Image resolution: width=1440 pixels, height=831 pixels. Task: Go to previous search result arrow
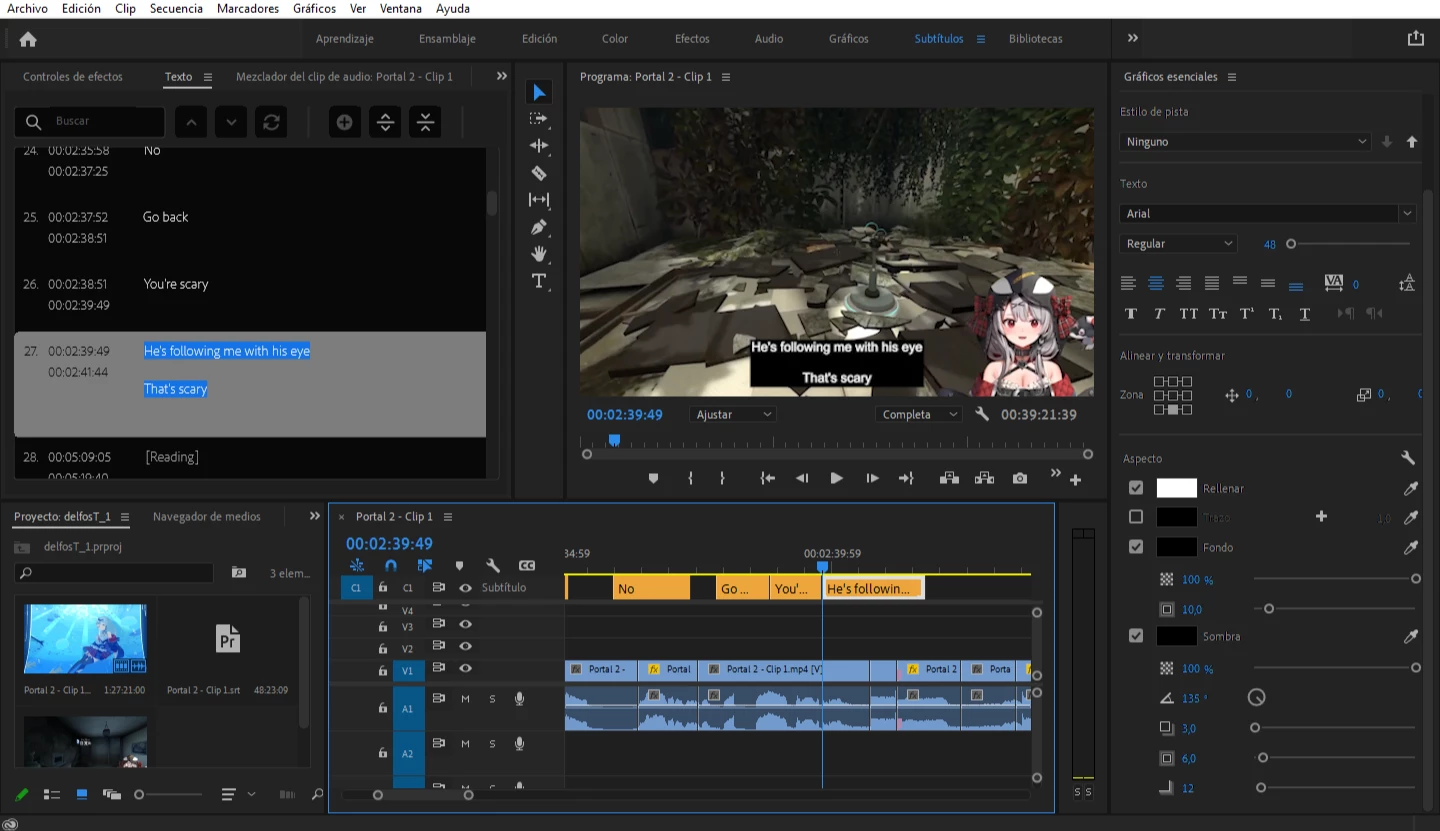click(191, 122)
